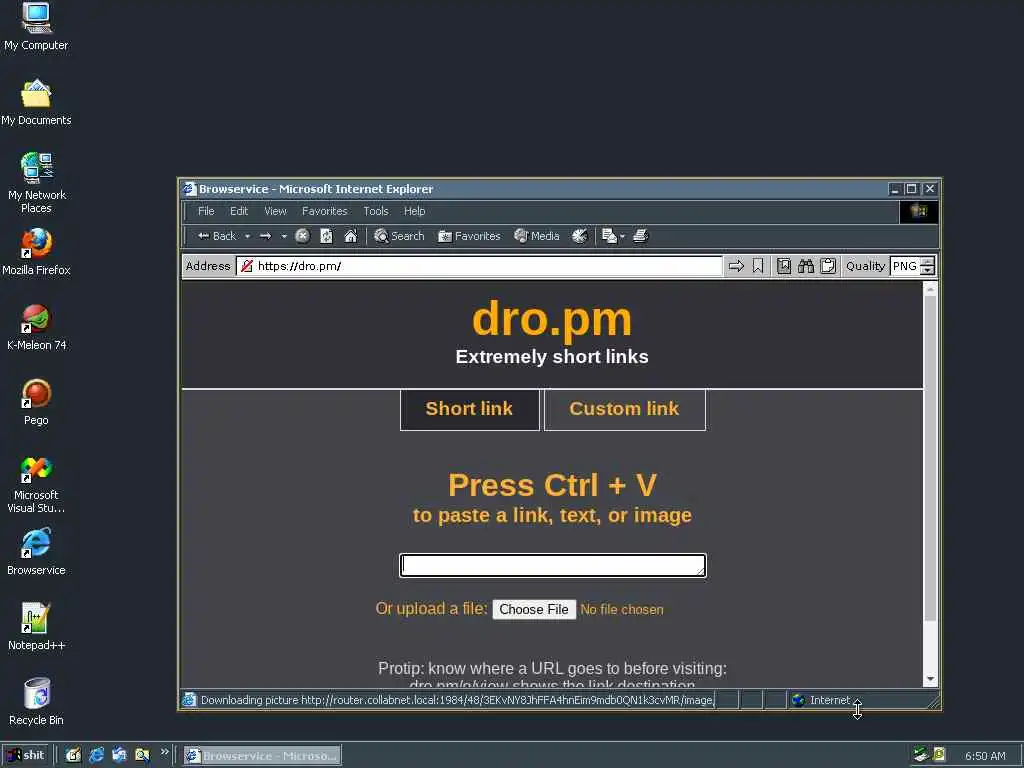This screenshot has height=768, width=1024.
Task: Click the binoculars find icon
Action: pyautogui.click(x=806, y=266)
